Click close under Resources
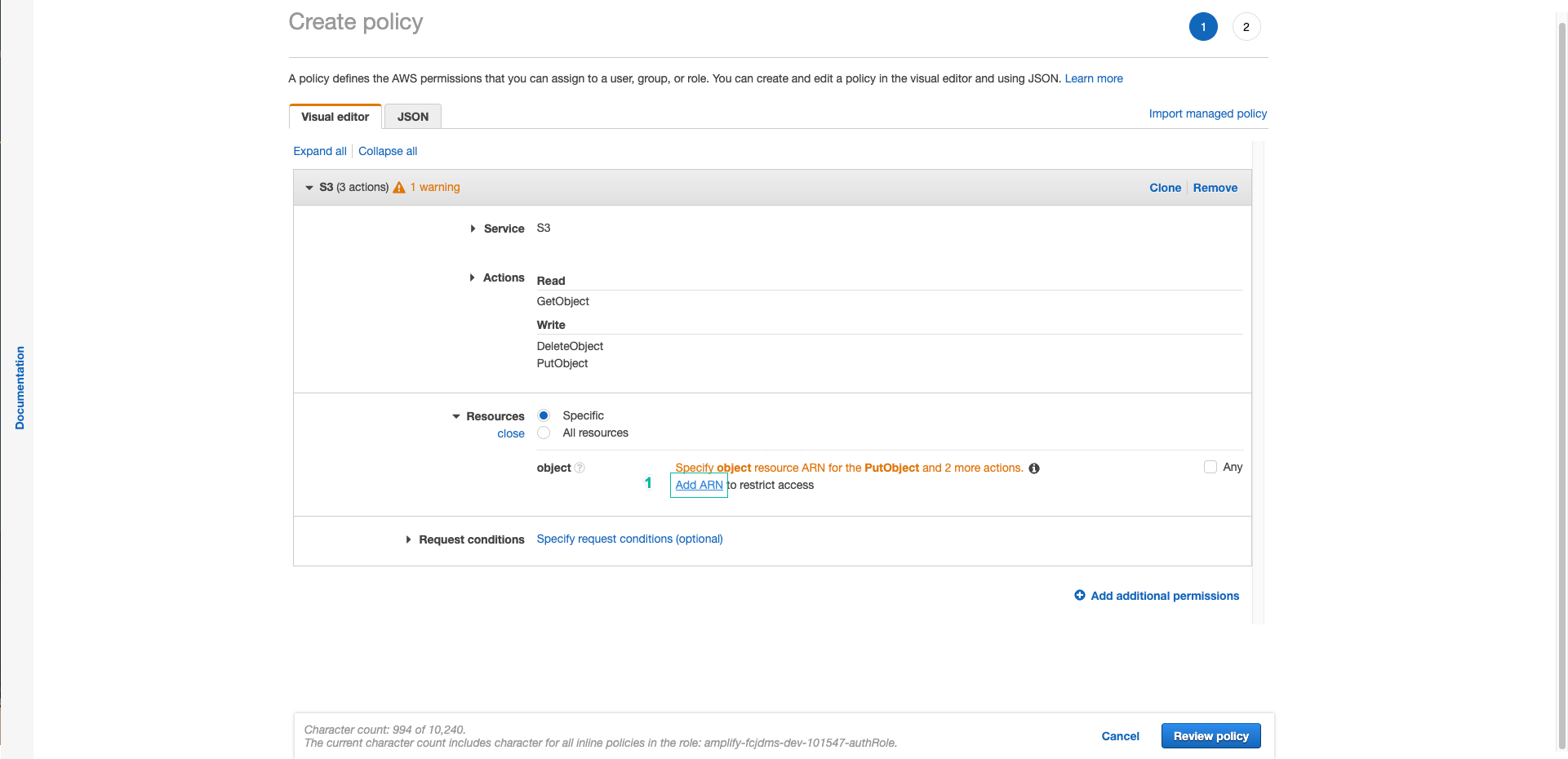Screen dimensions: 1568x759 click(511, 433)
